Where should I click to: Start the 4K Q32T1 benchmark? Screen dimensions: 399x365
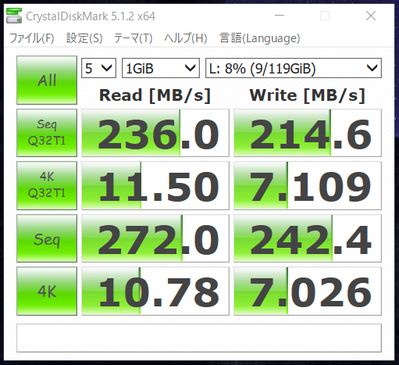[x=47, y=185]
